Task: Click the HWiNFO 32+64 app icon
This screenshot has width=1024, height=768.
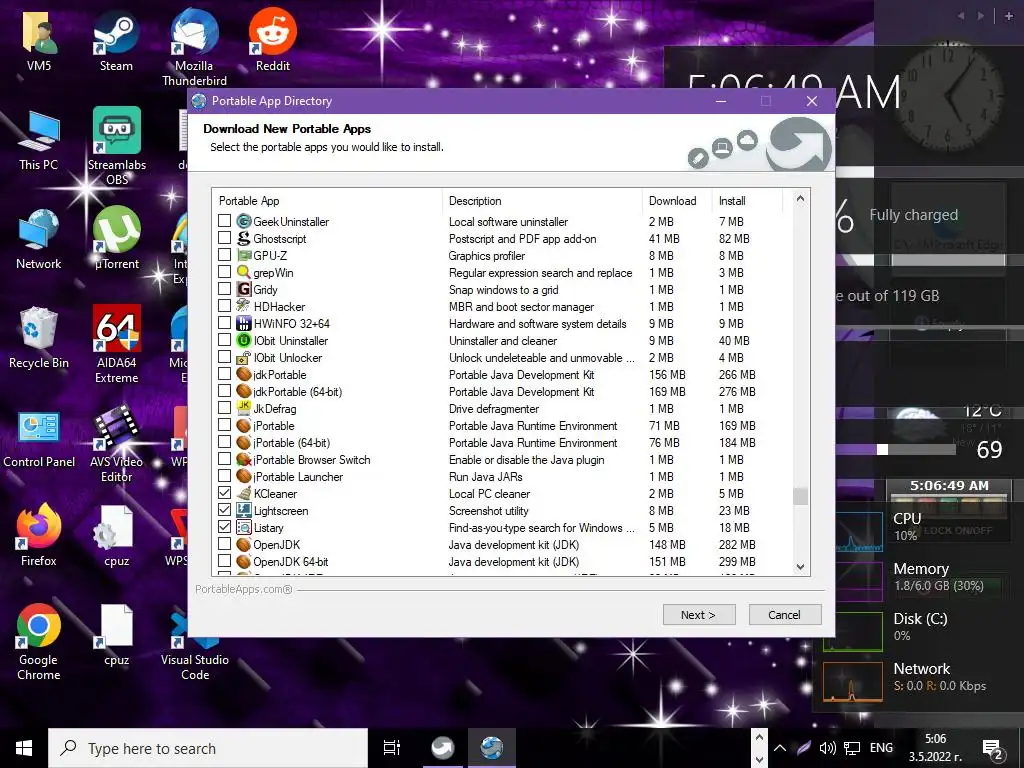Action: click(x=244, y=323)
